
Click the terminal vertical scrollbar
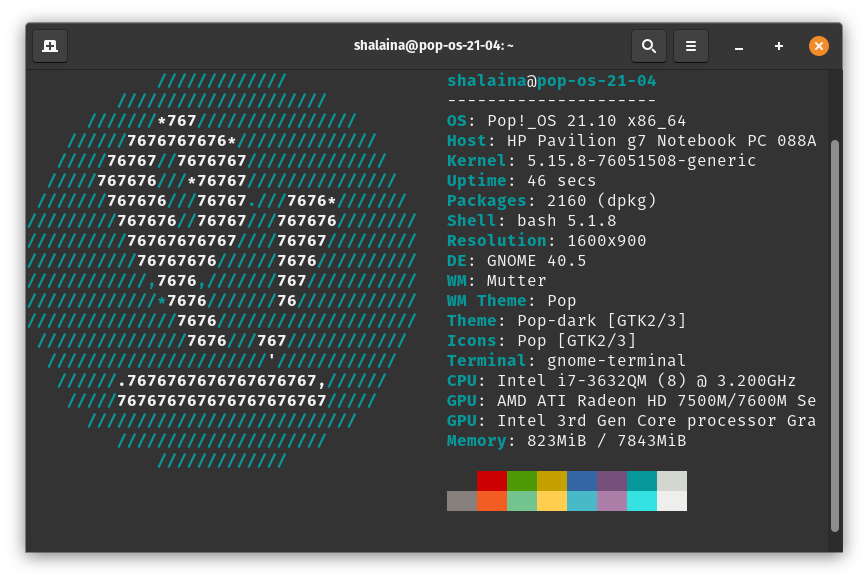pyautogui.click(x=835, y=335)
